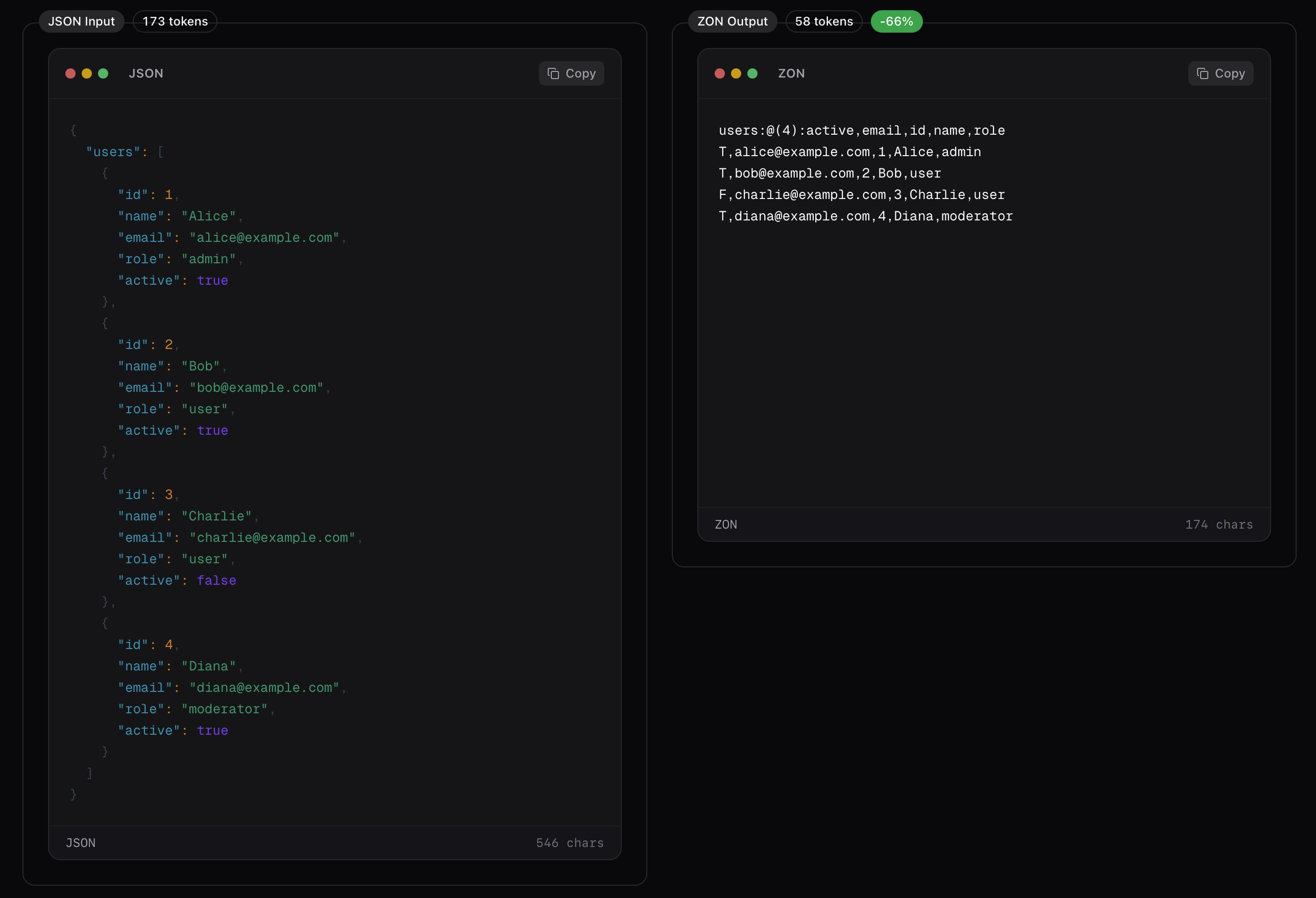Click red dot in JSON window header
The width and height of the screenshot is (1316, 898).
tap(70, 73)
